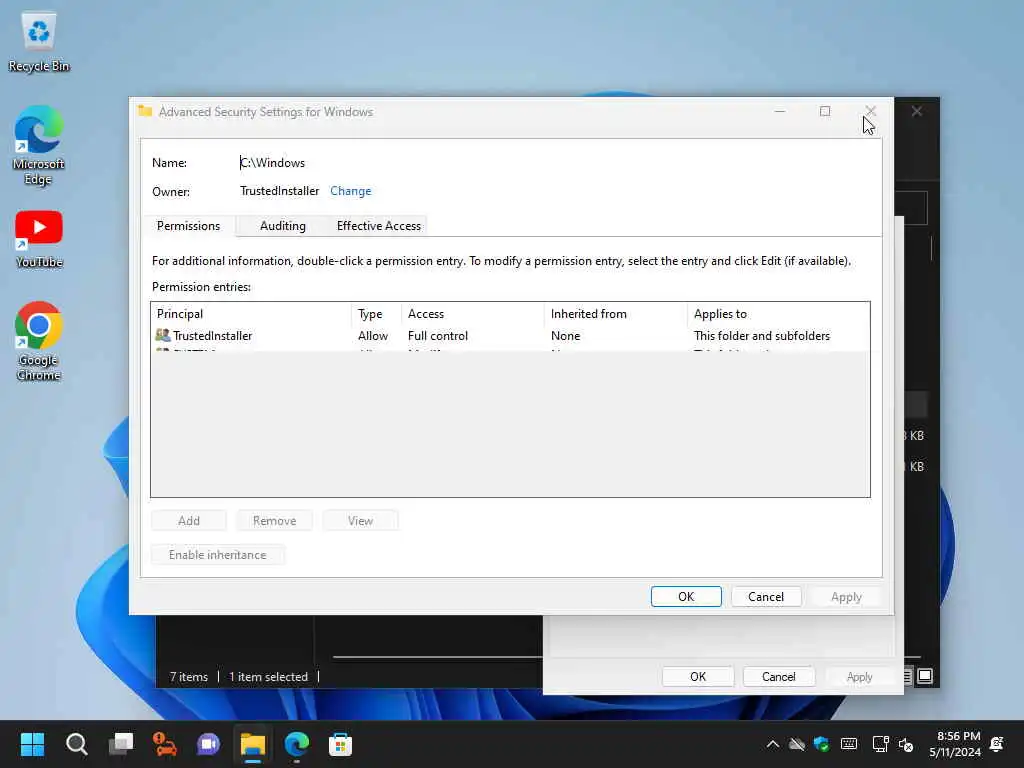Screen dimensions: 1024x768
Task: Click 'This folder and subfolders' cell
Action: (x=761, y=336)
